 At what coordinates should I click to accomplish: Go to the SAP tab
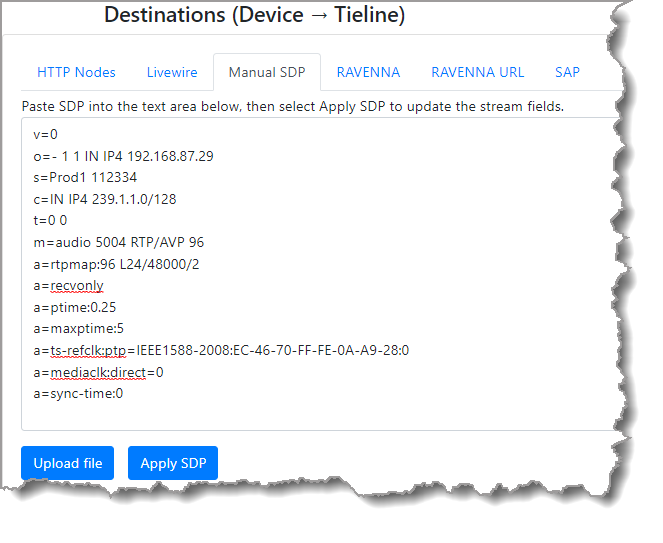[x=567, y=73]
